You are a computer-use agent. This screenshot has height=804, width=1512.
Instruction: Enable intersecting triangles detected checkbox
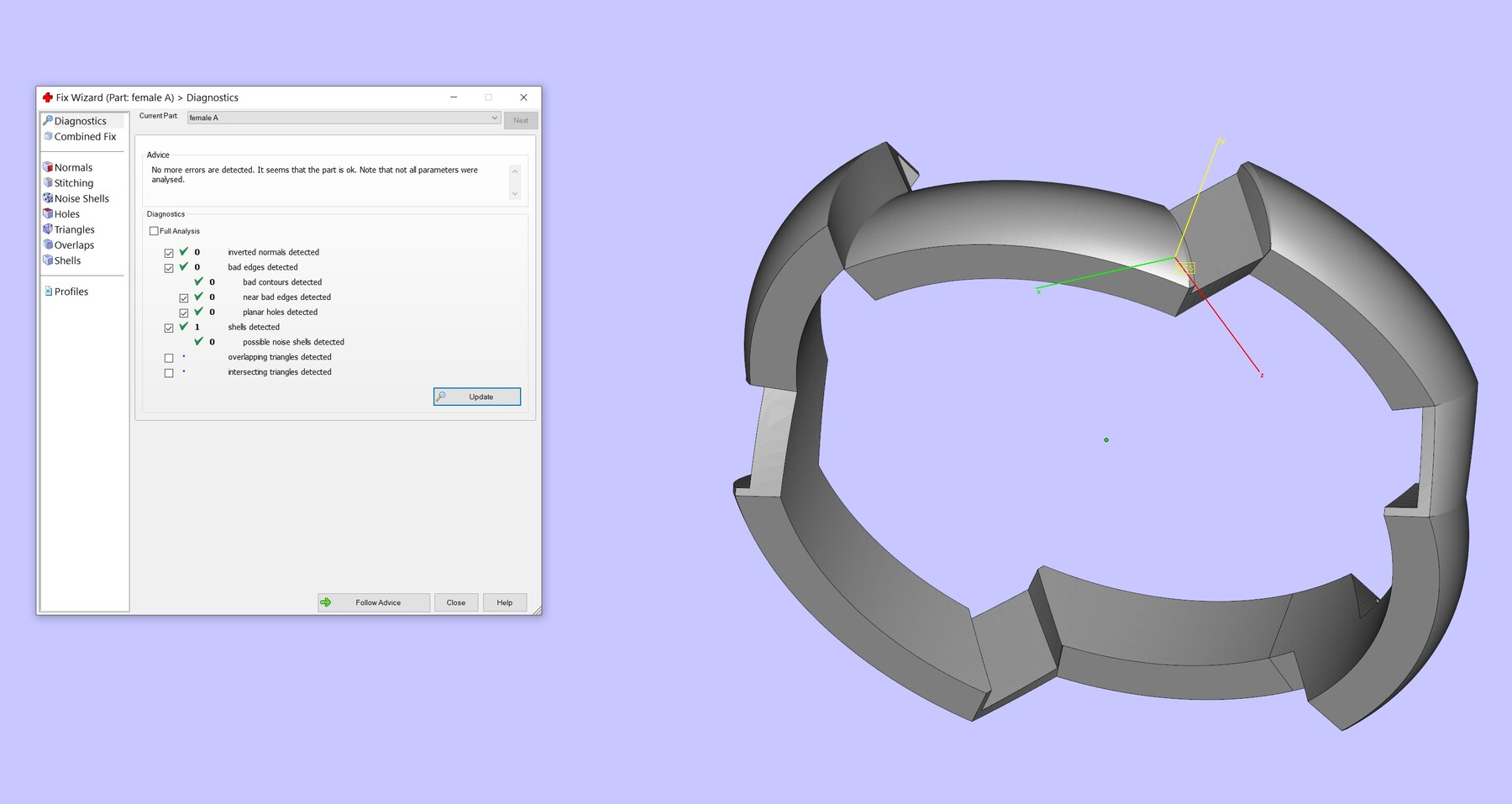(169, 373)
